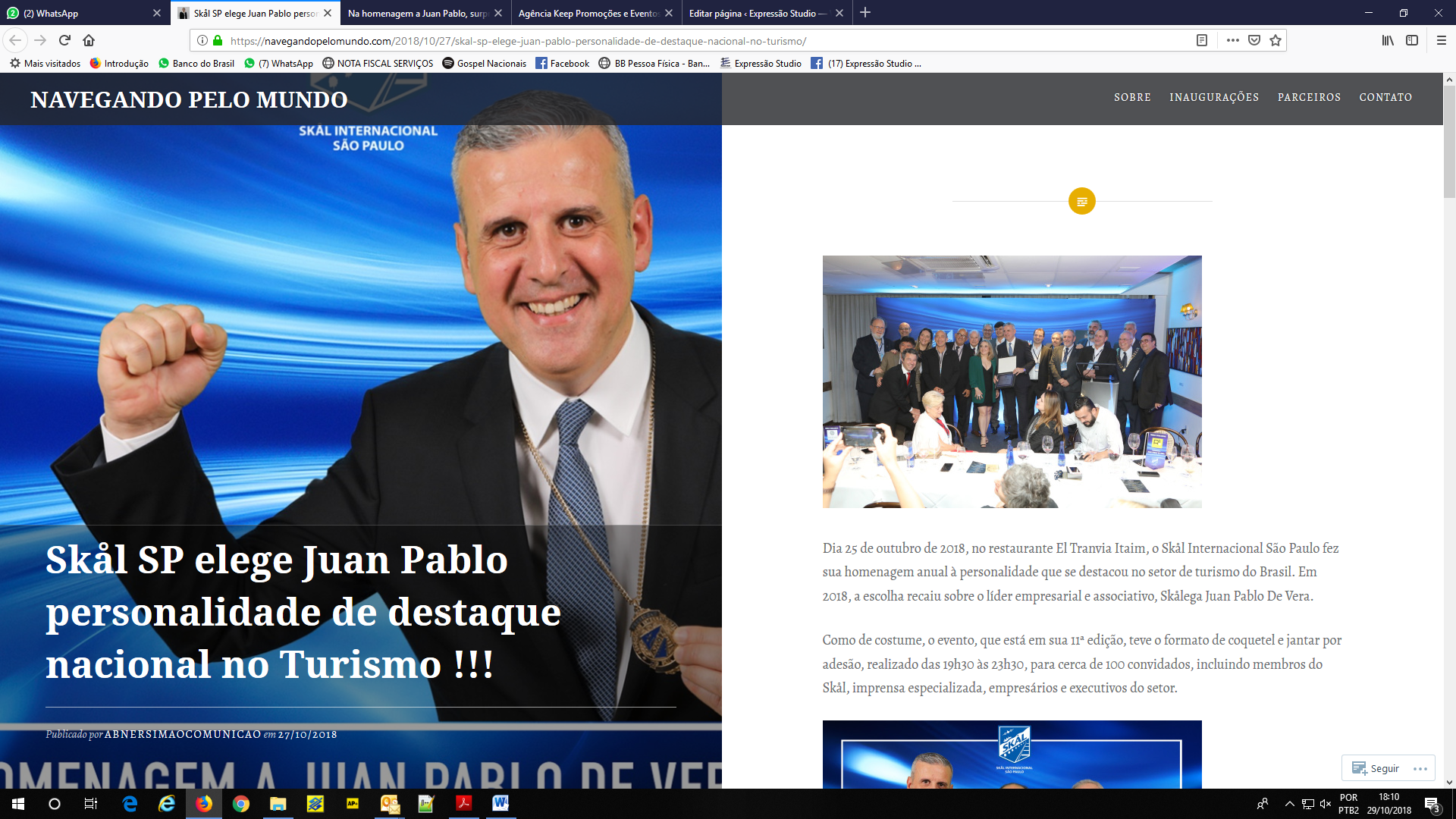Open Windows Start menu
The height and width of the screenshot is (819, 1456).
pyautogui.click(x=17, y=804)
